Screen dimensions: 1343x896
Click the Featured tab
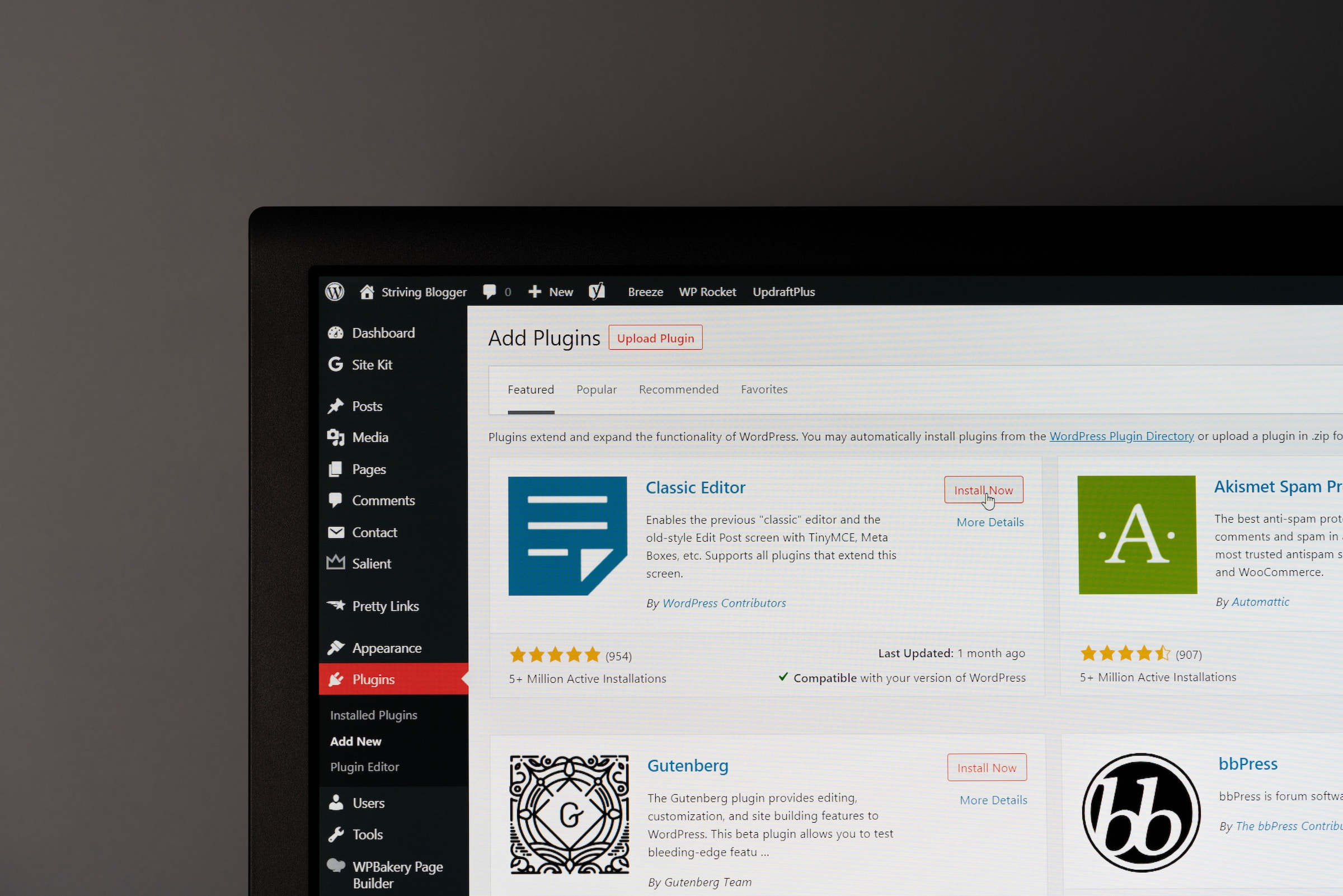[531, 389]
